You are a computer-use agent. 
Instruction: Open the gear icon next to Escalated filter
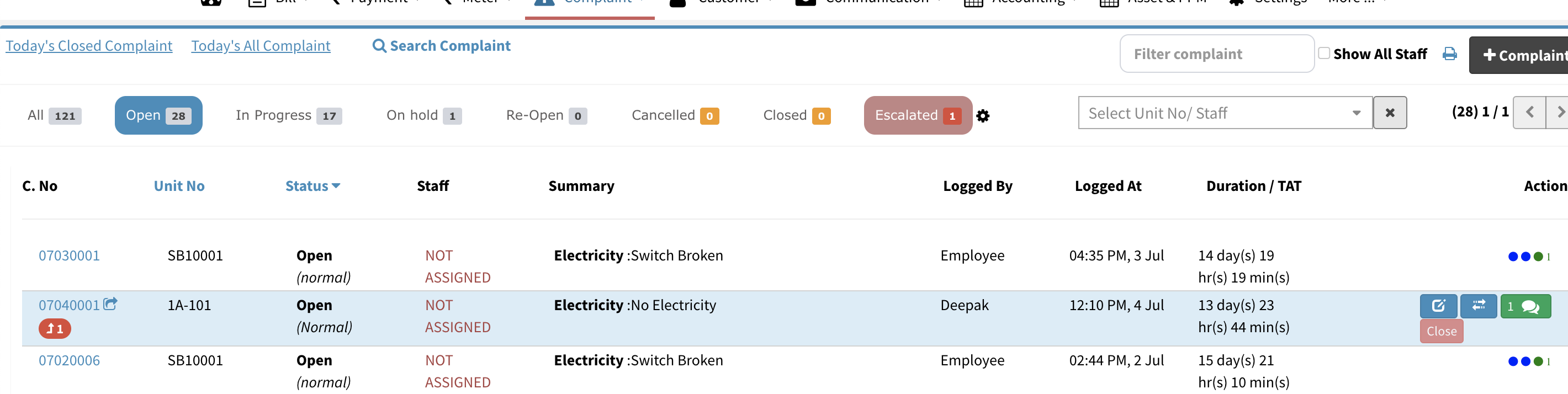pyautogui.click(x=985, y=116)
